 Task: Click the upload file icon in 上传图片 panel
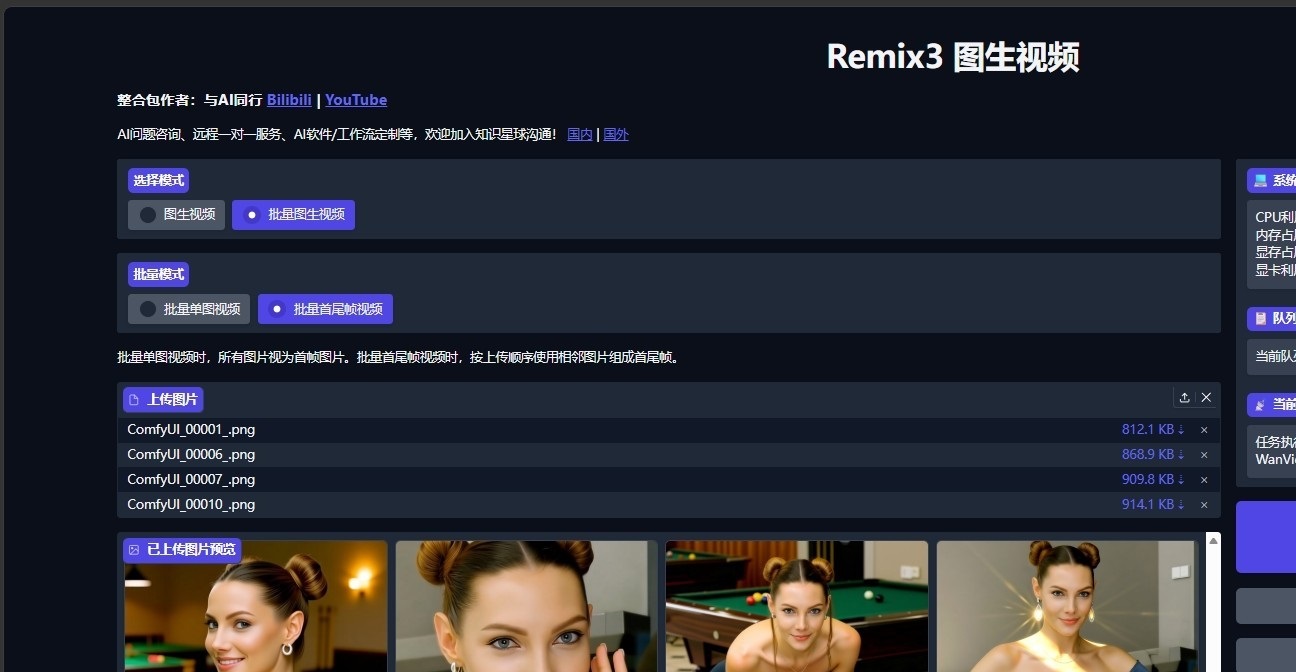tap(1184, 397)
